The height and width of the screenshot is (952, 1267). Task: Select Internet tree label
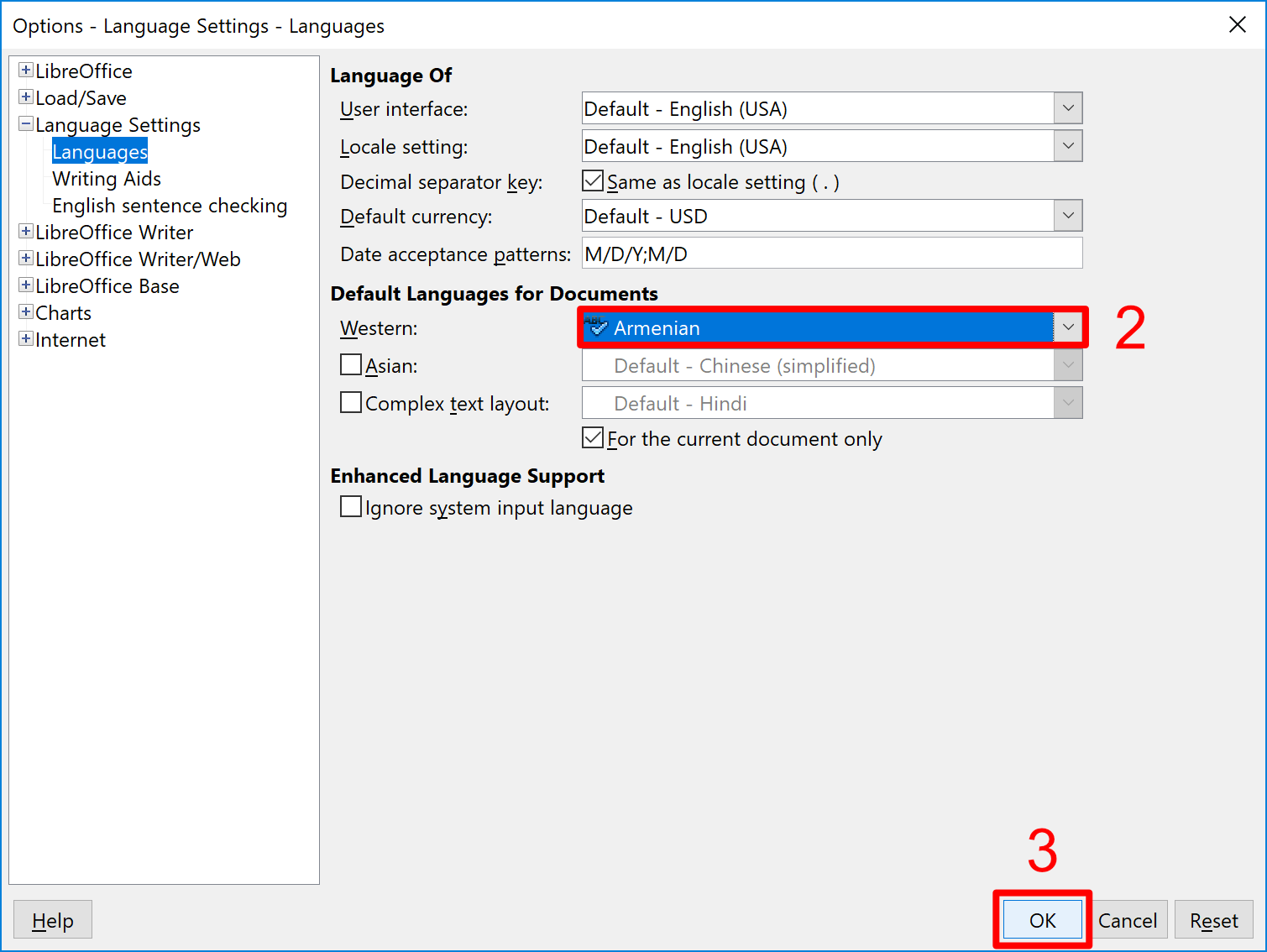[71, 340]
